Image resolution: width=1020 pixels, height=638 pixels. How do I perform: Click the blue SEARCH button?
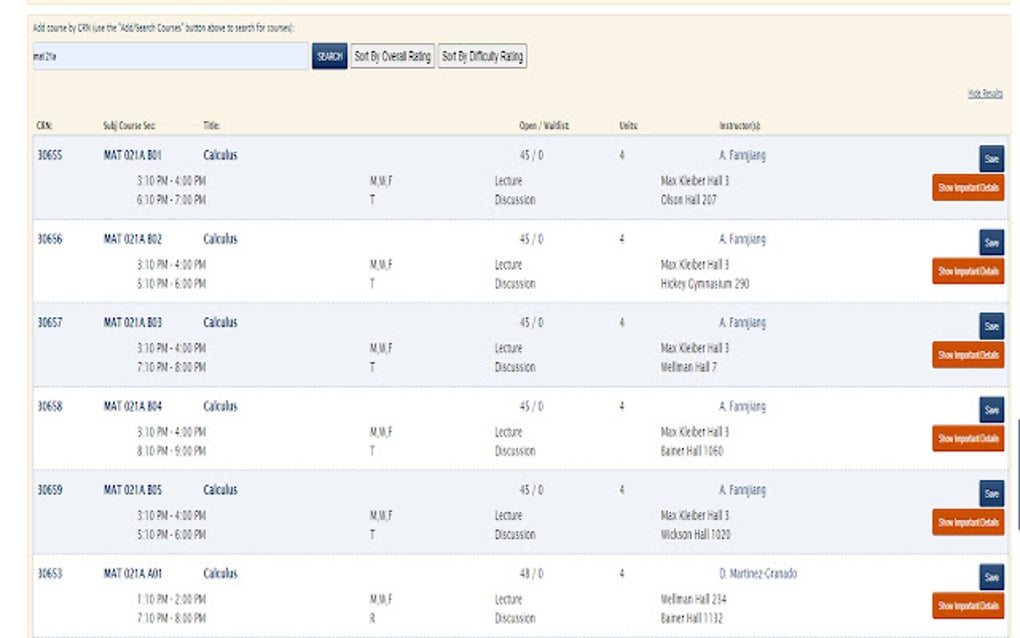330,57
